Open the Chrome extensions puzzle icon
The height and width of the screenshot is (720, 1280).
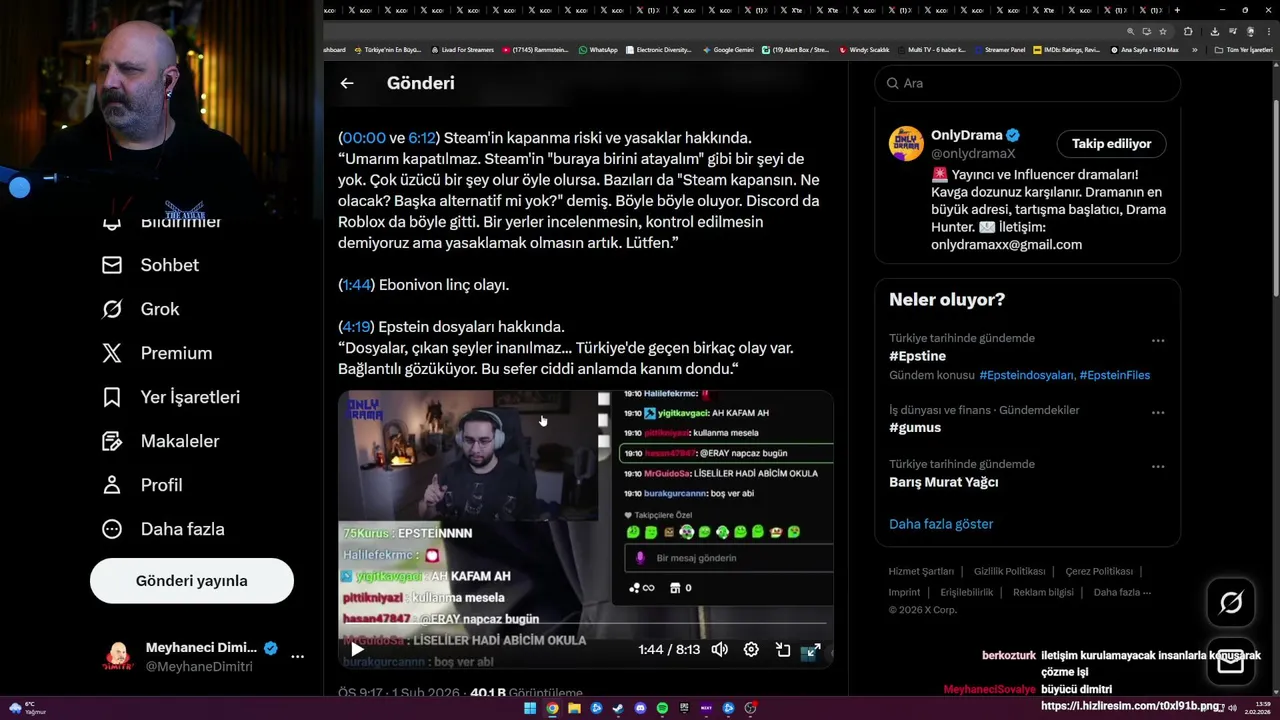1188,31
